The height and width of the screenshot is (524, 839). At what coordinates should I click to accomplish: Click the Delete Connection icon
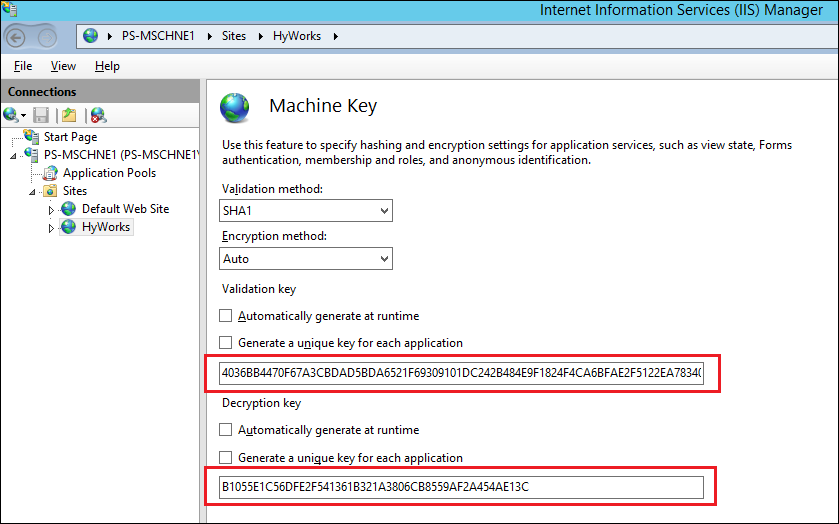(97, 115)
